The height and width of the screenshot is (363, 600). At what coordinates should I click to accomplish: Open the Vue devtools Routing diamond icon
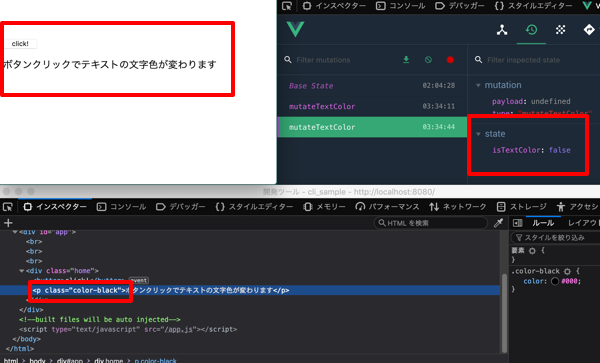pyautogui.click(x=589, y=29)
